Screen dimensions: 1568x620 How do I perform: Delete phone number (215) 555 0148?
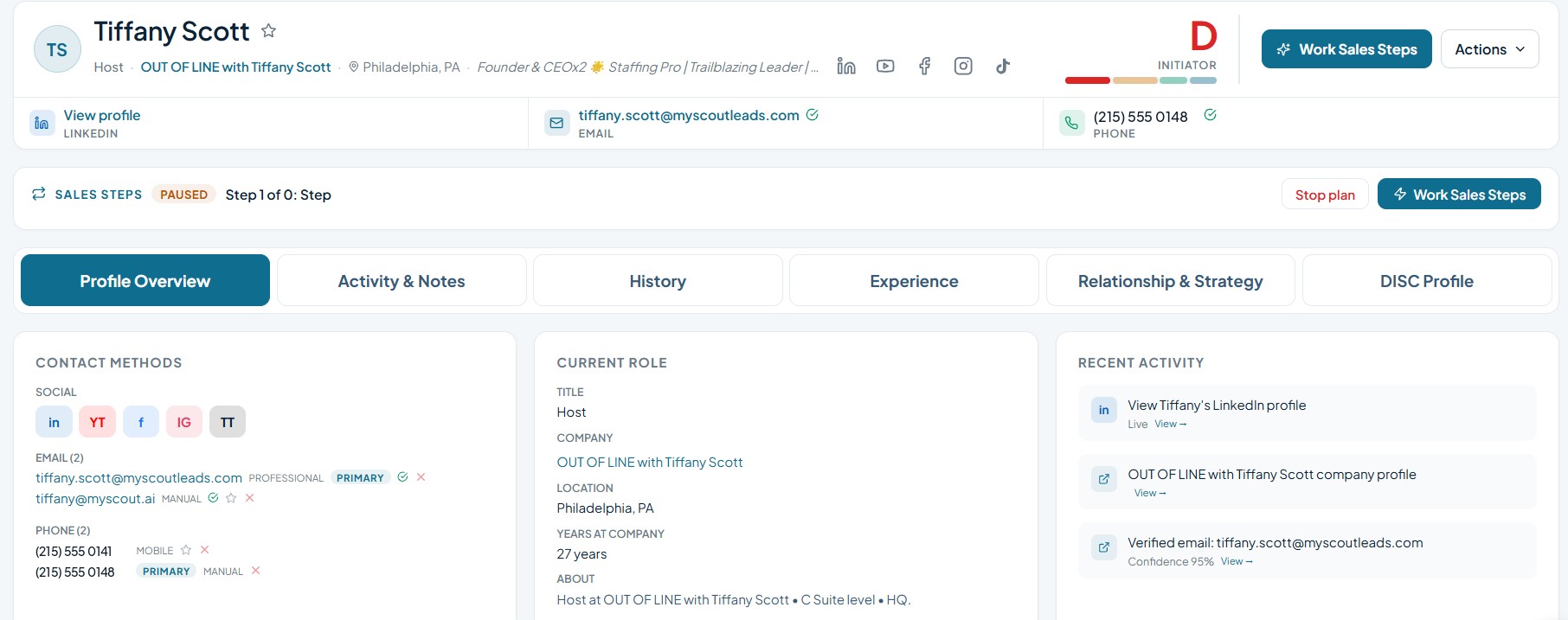click(255, 571)
